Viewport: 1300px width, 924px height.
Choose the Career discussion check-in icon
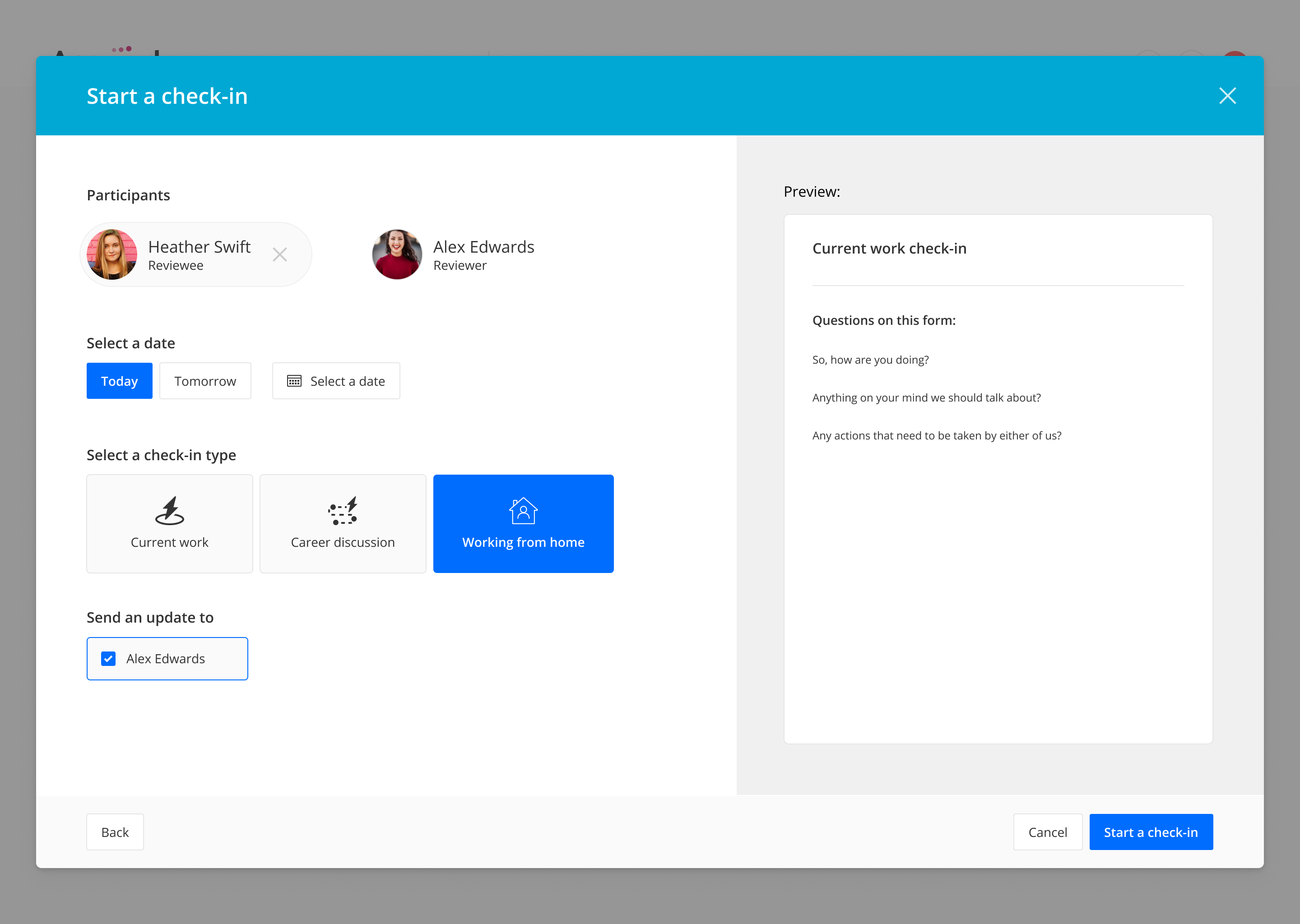click(343, 511)
